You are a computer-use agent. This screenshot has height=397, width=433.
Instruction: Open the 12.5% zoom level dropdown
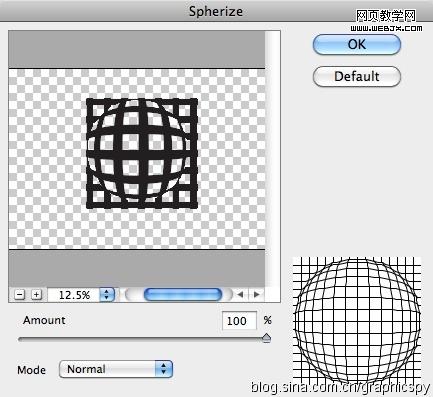[81, 295]
